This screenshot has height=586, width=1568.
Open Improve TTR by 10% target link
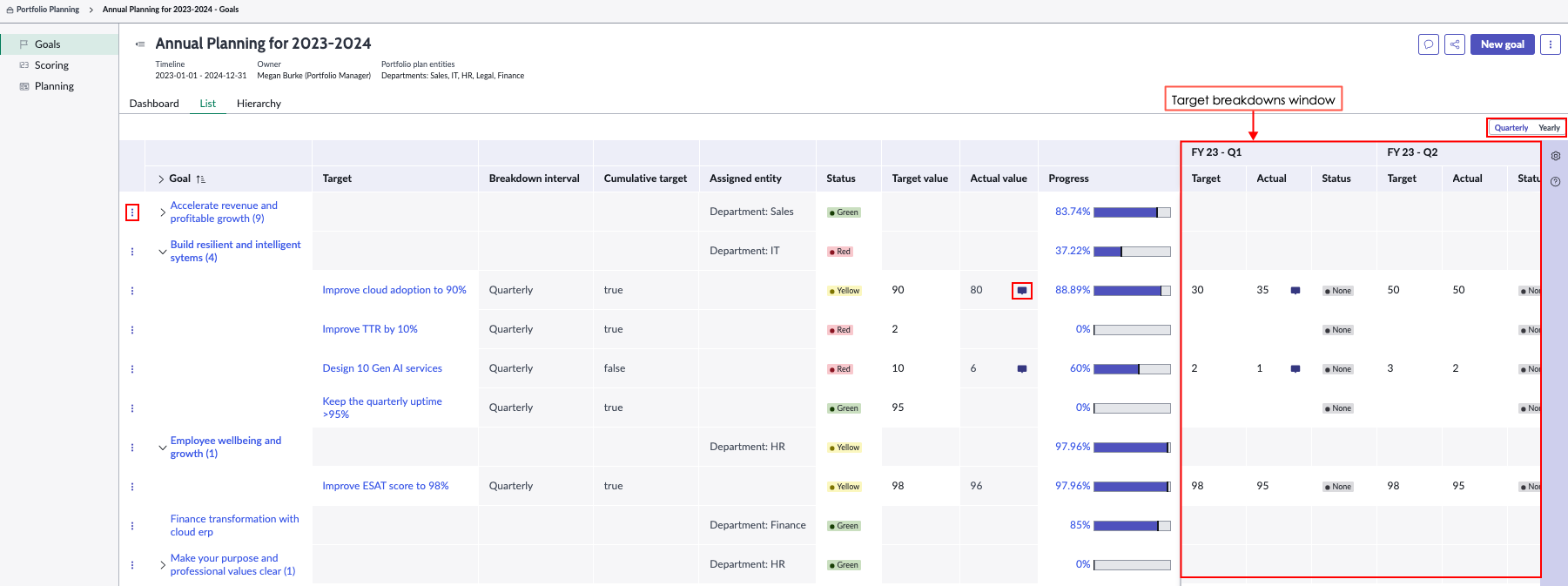click(370, 329)
